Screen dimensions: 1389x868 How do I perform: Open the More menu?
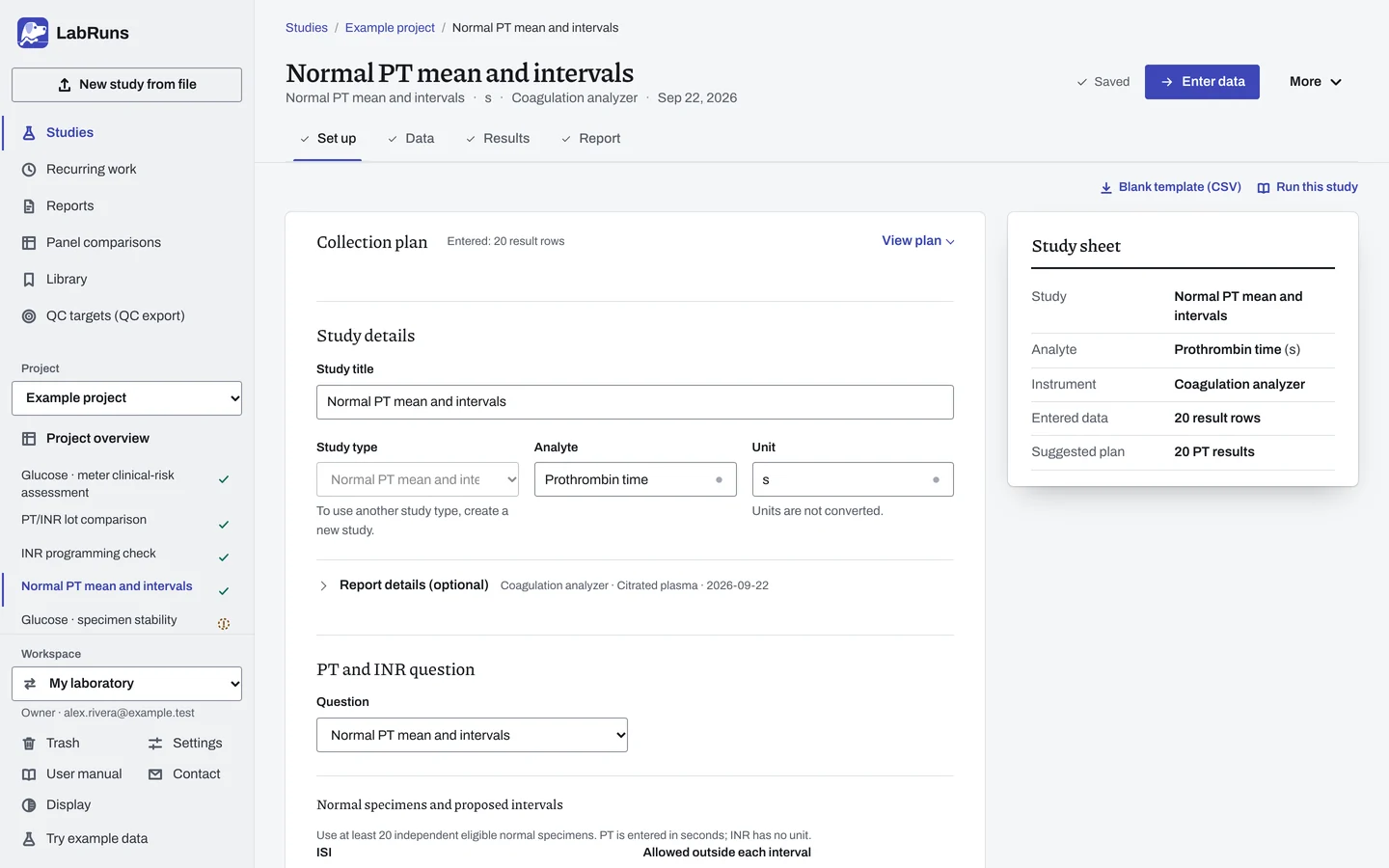click(1316, 82)
